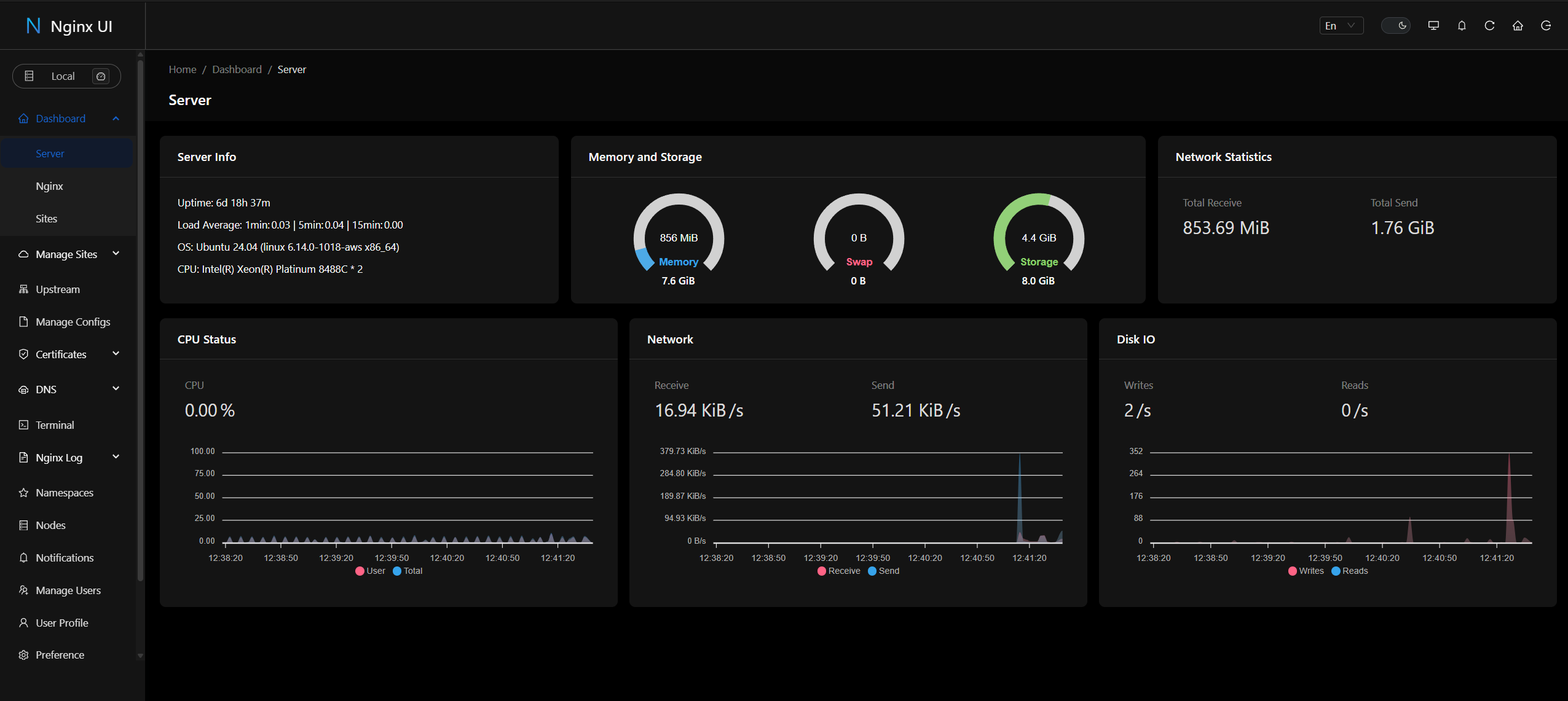Click the Nodes icon in sidebar
Image resolution: width=1568 pixels, height=701 pixels.
[x=23, y=525]
